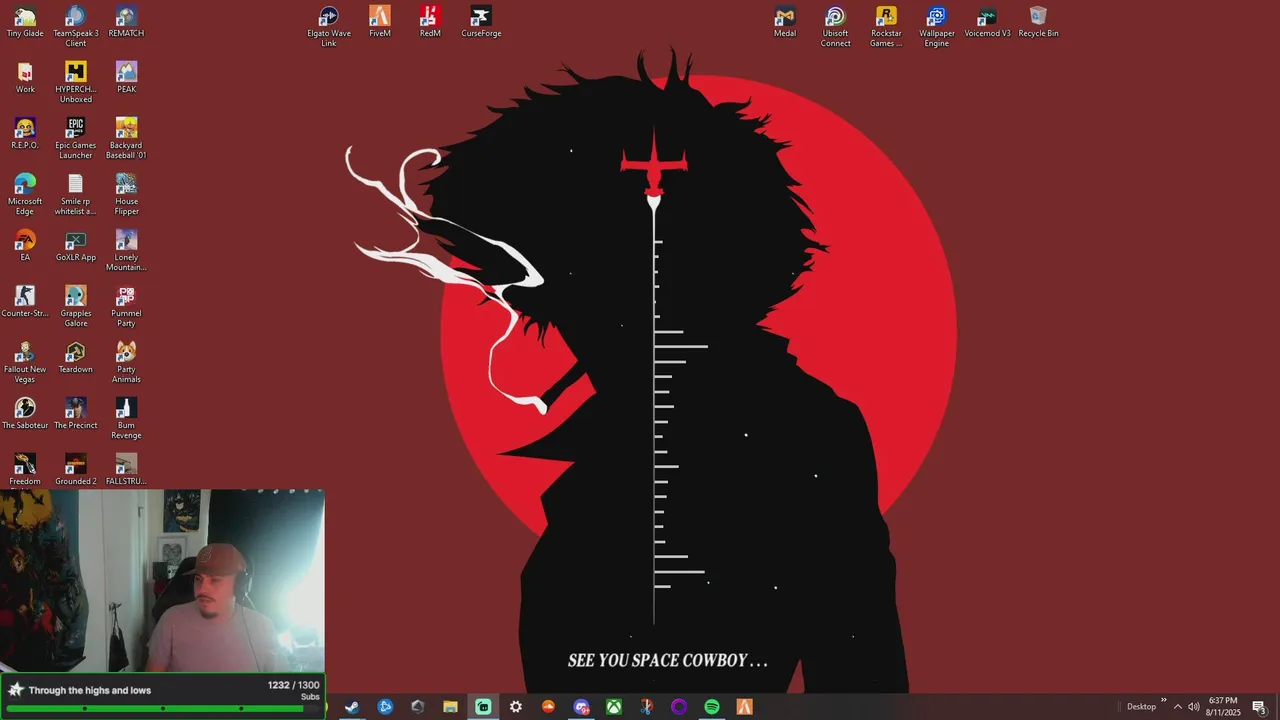Open Steam from the taskbar

[352, 707]
